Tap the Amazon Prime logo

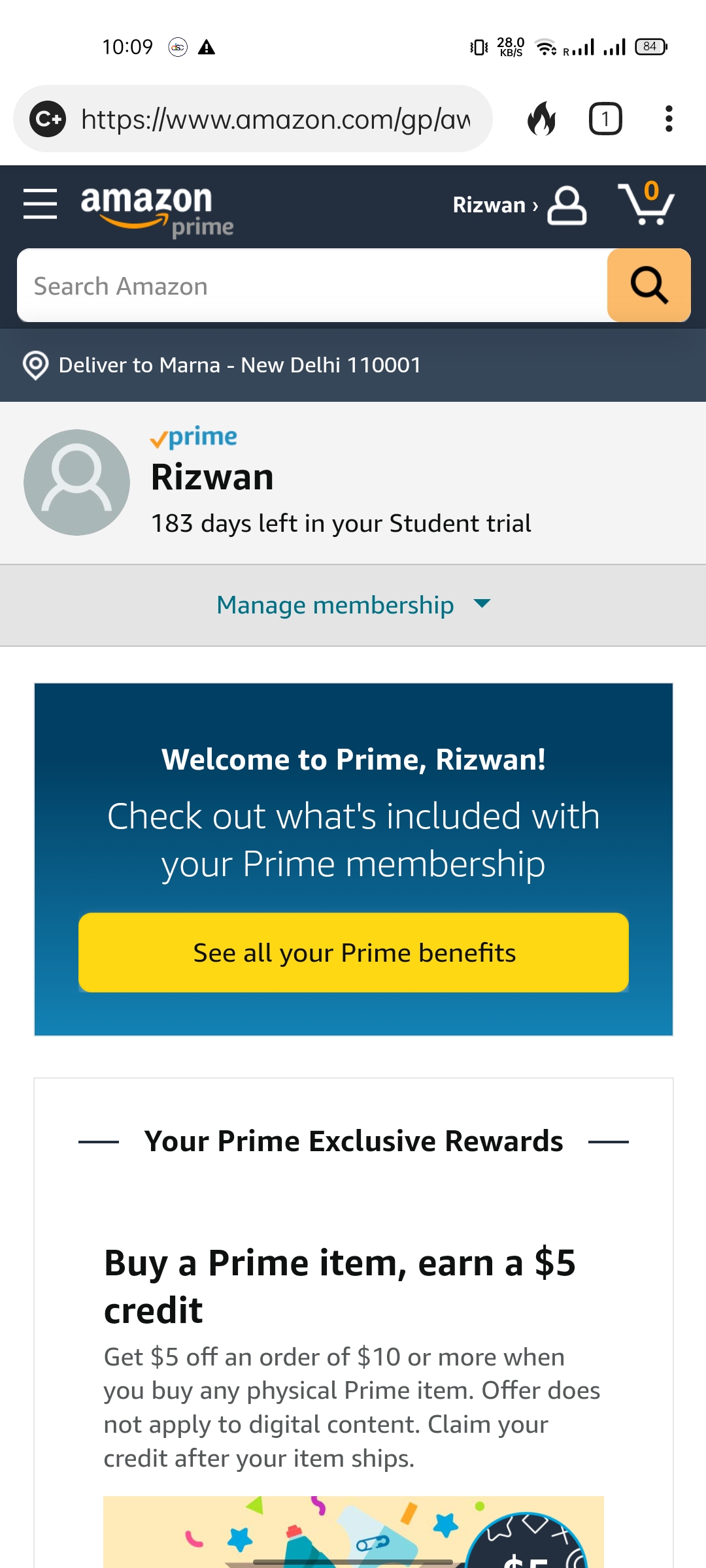[x=156, y=210]
